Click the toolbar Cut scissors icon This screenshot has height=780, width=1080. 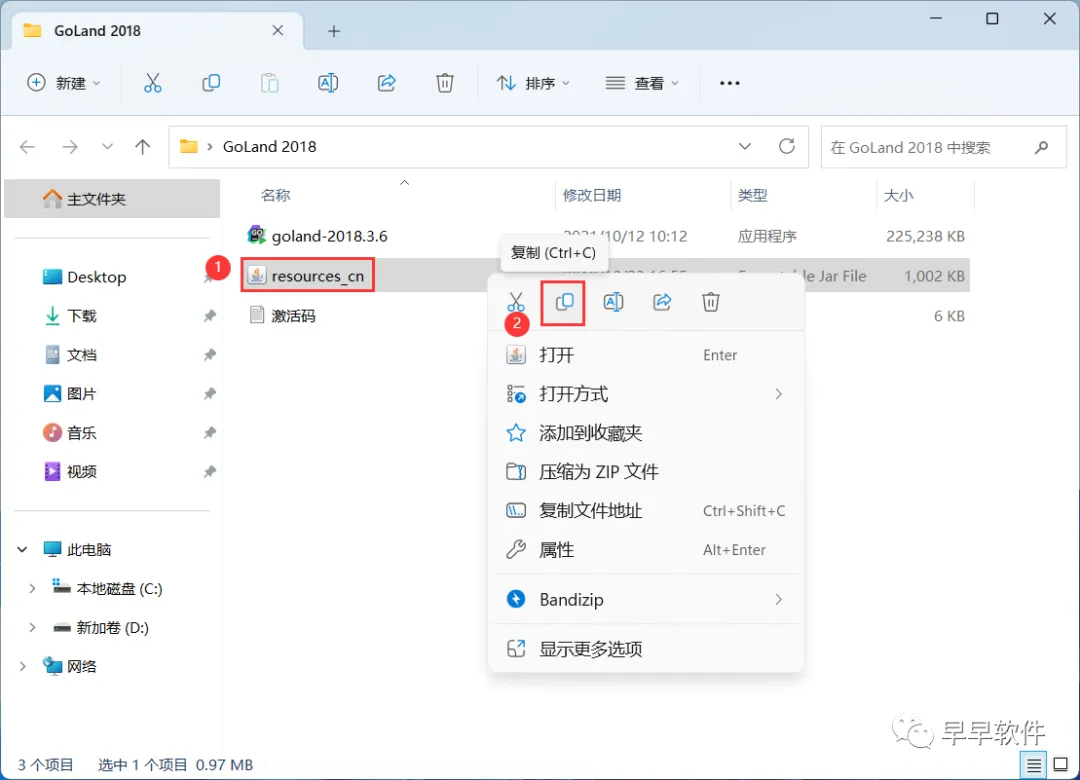click(x=152, y=83)
